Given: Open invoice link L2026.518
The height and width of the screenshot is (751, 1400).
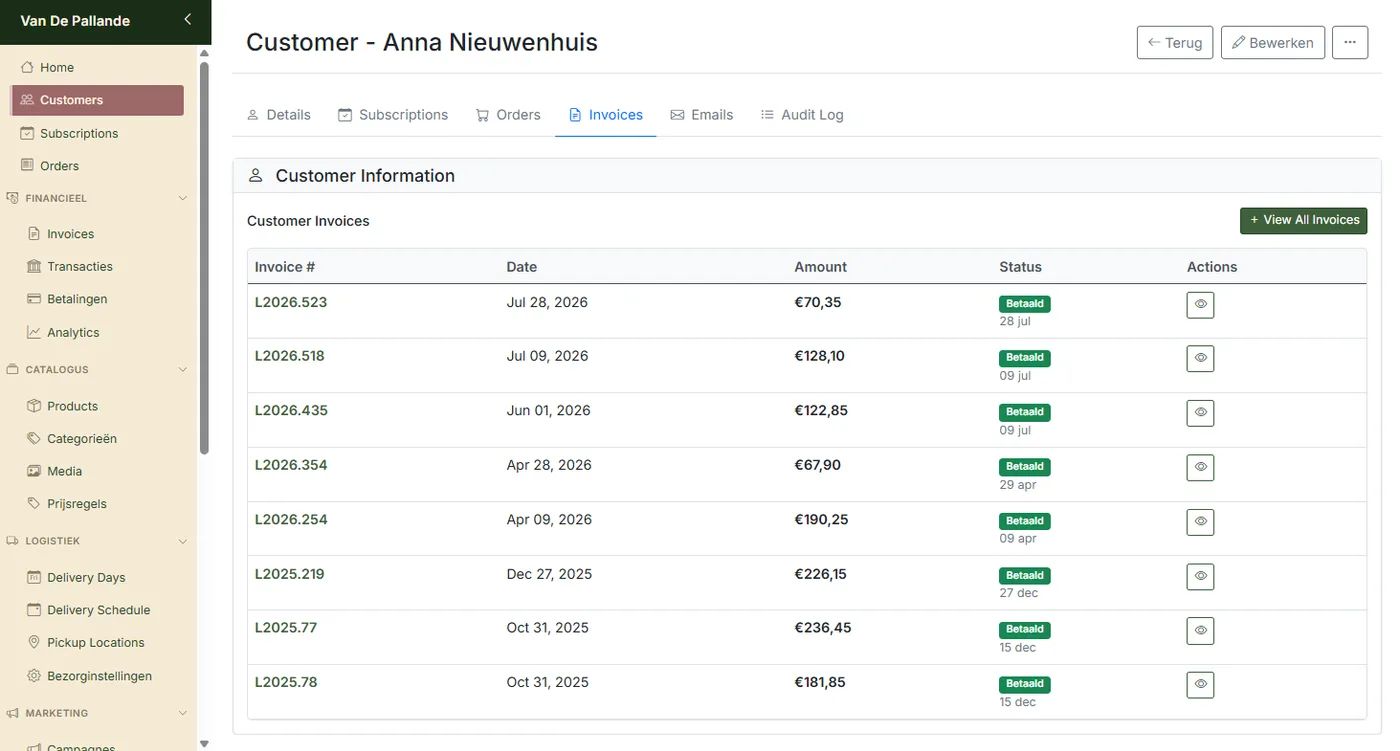Looking at the screenshot, I should coord(290,356).
